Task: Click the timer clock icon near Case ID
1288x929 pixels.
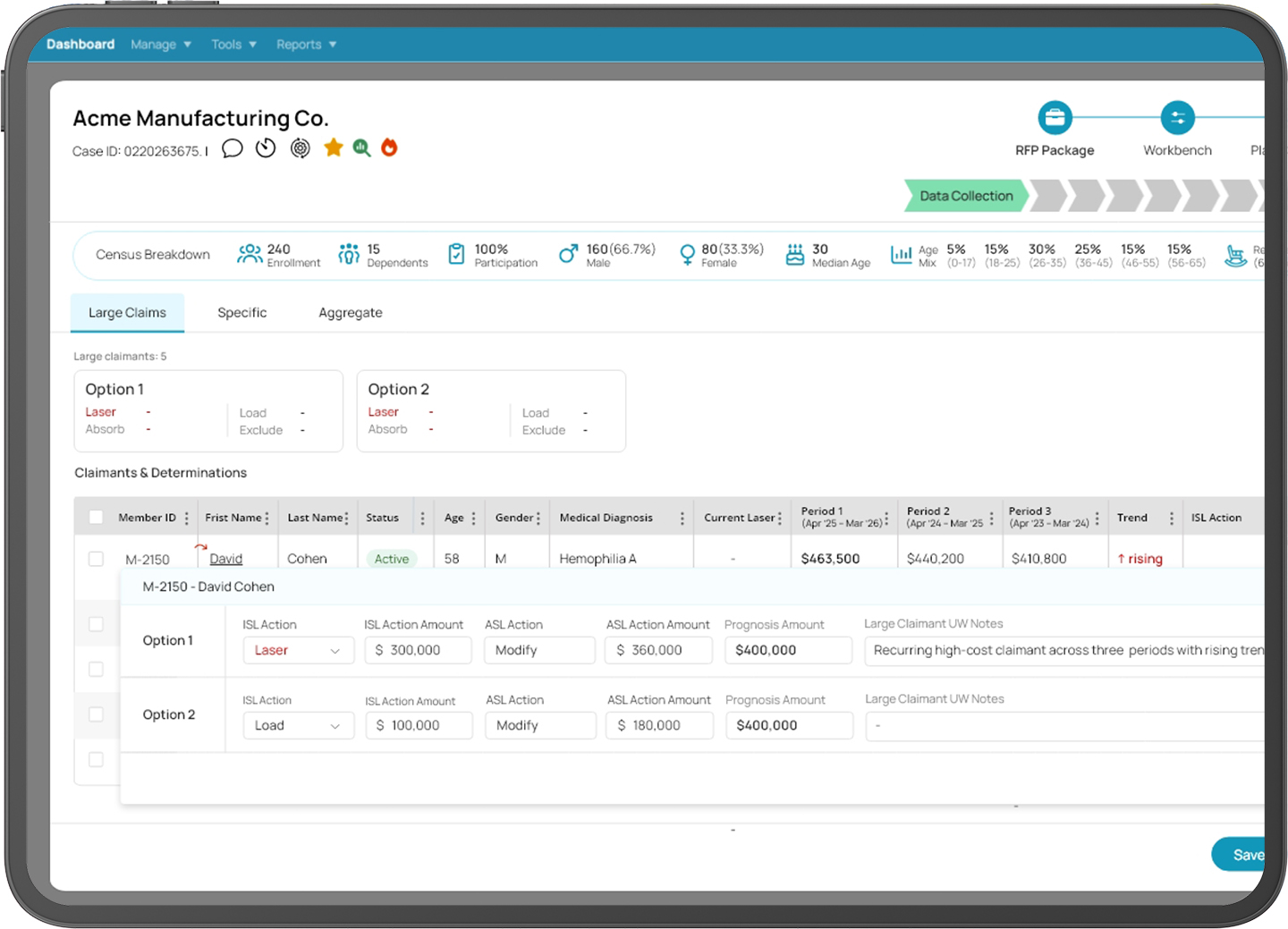Action: [266, 148]
